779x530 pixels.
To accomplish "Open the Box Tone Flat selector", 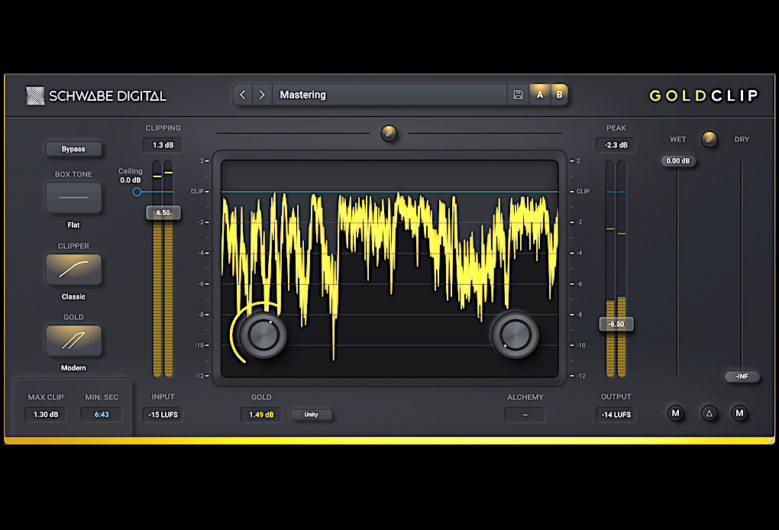I will point(73,198).
